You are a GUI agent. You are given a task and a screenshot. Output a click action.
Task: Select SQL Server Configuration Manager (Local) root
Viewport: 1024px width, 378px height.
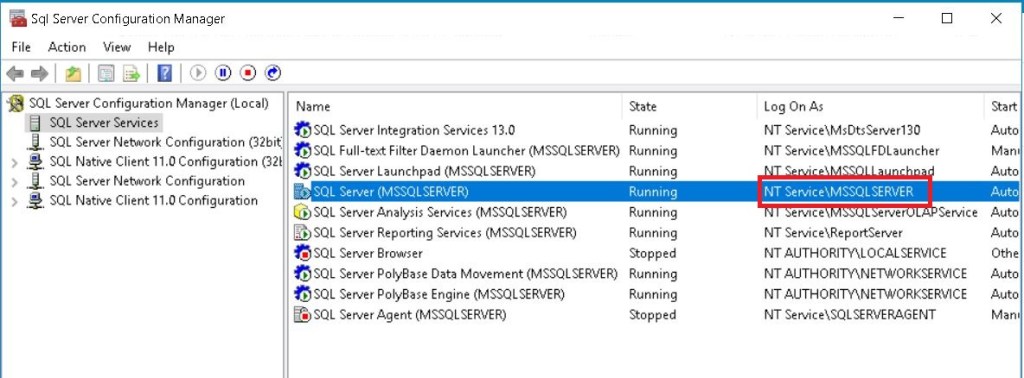[149, 103]
